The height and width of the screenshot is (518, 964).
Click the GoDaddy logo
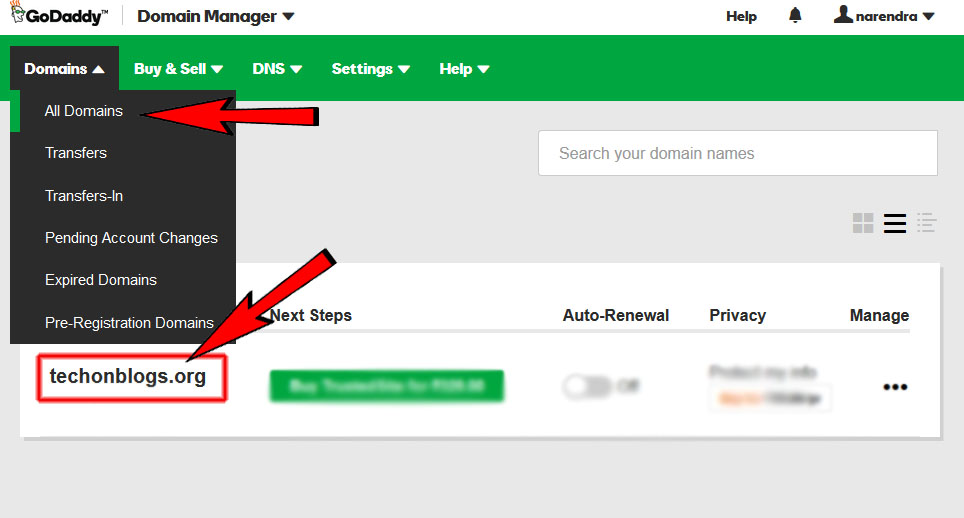pos(58,15)
